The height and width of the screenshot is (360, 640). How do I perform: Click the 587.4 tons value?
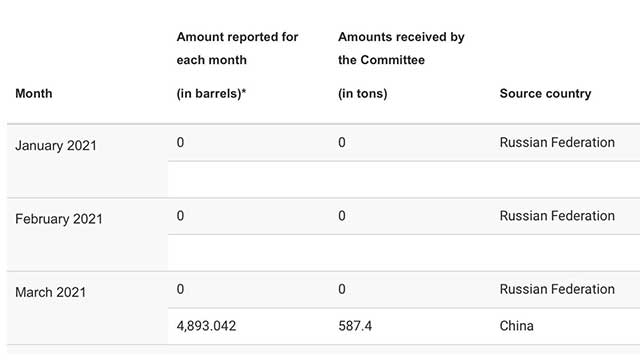click(x=355, y=326)
